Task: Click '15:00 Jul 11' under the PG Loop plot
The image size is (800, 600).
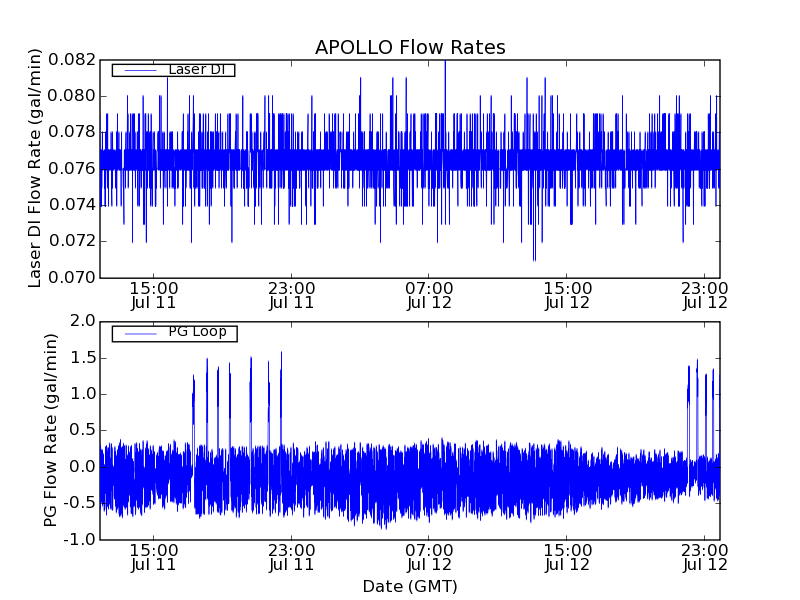Action: tap(154, 558)
